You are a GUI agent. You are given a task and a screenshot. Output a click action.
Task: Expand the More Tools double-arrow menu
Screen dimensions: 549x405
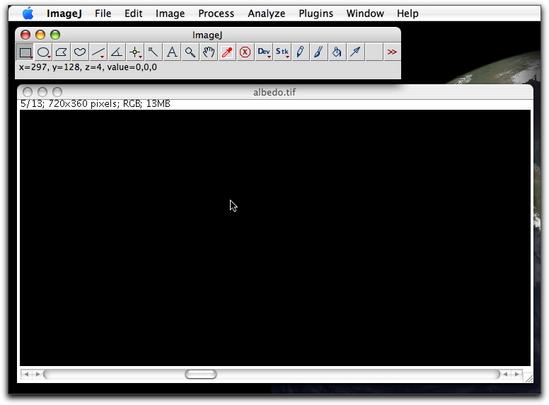[391, 53]
